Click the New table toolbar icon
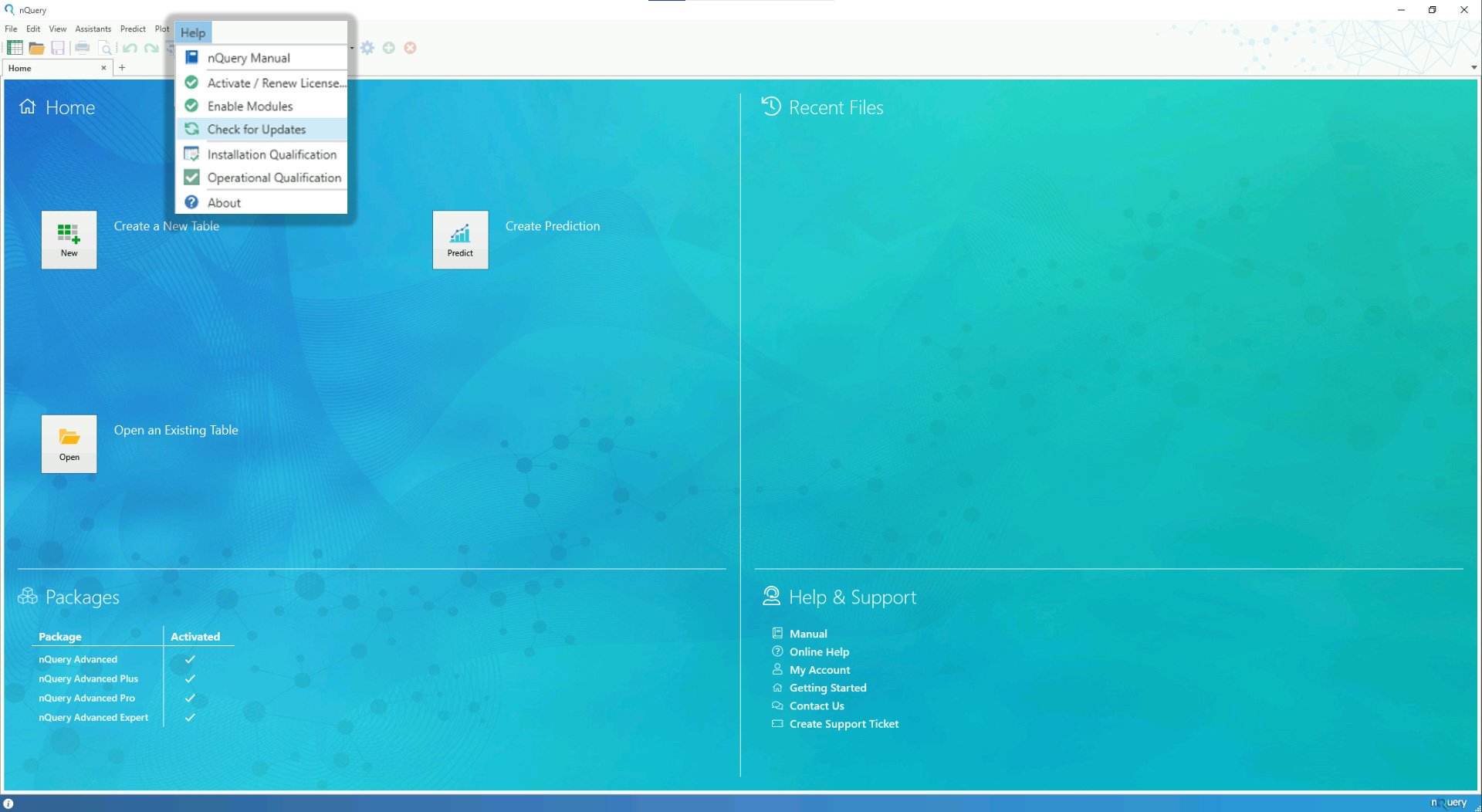This screenshot has height=812, width=1482. (x=14, y=48)
